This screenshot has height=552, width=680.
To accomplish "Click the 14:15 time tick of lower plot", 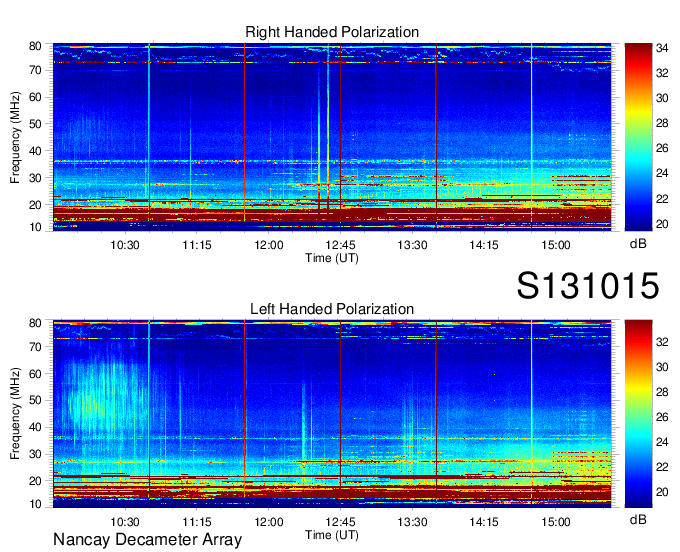I will pos(484,522).
